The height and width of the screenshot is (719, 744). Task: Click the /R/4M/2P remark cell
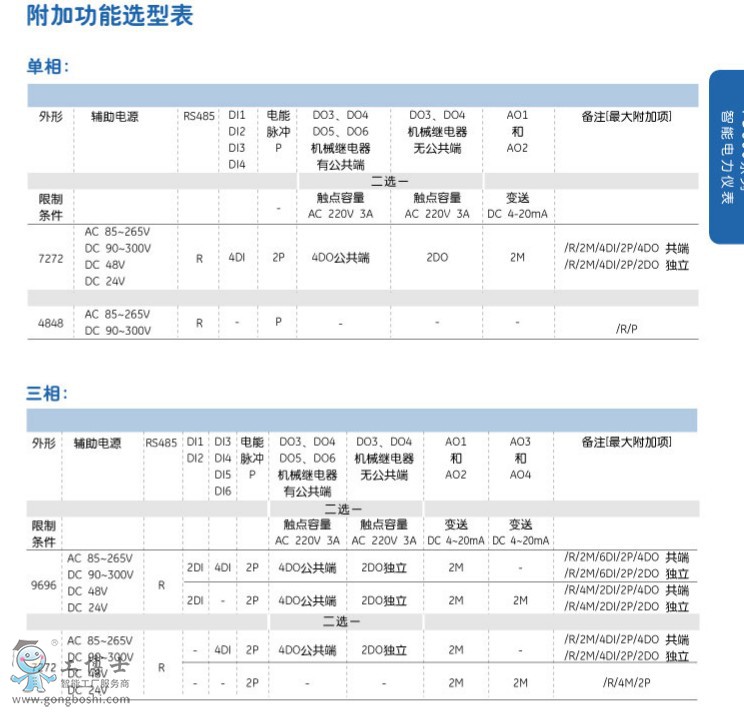pyautogui.click(x=626, y=684)
